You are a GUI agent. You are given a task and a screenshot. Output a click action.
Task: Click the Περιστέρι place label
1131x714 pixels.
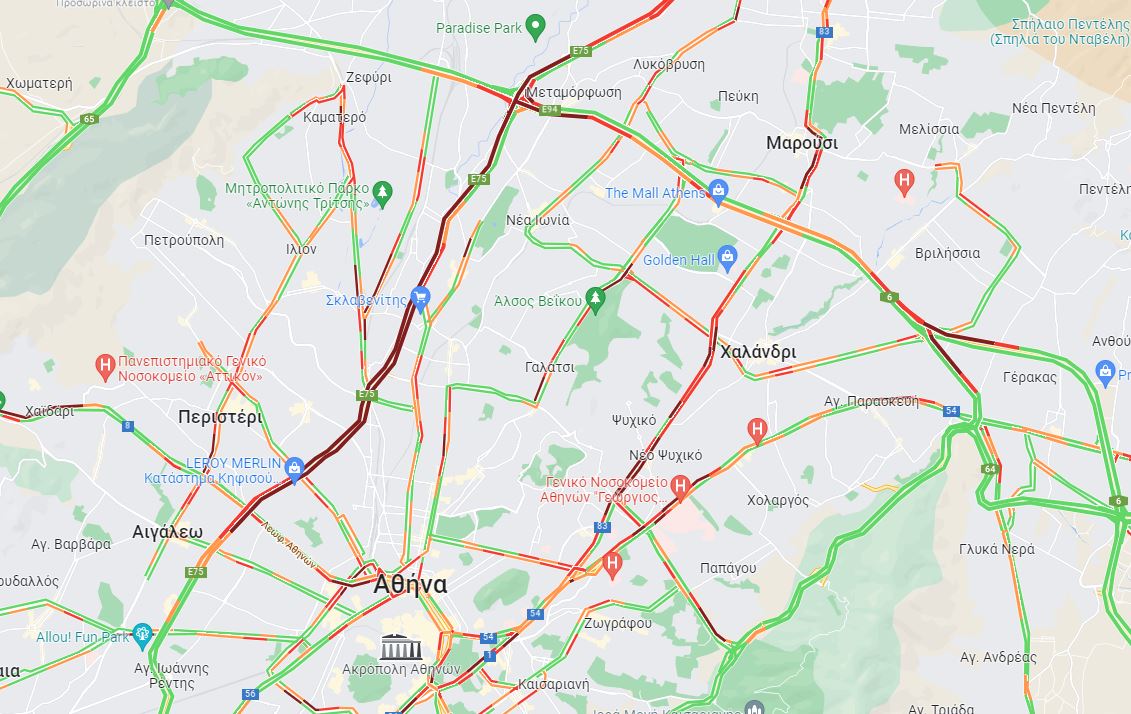tap(220, 417)
